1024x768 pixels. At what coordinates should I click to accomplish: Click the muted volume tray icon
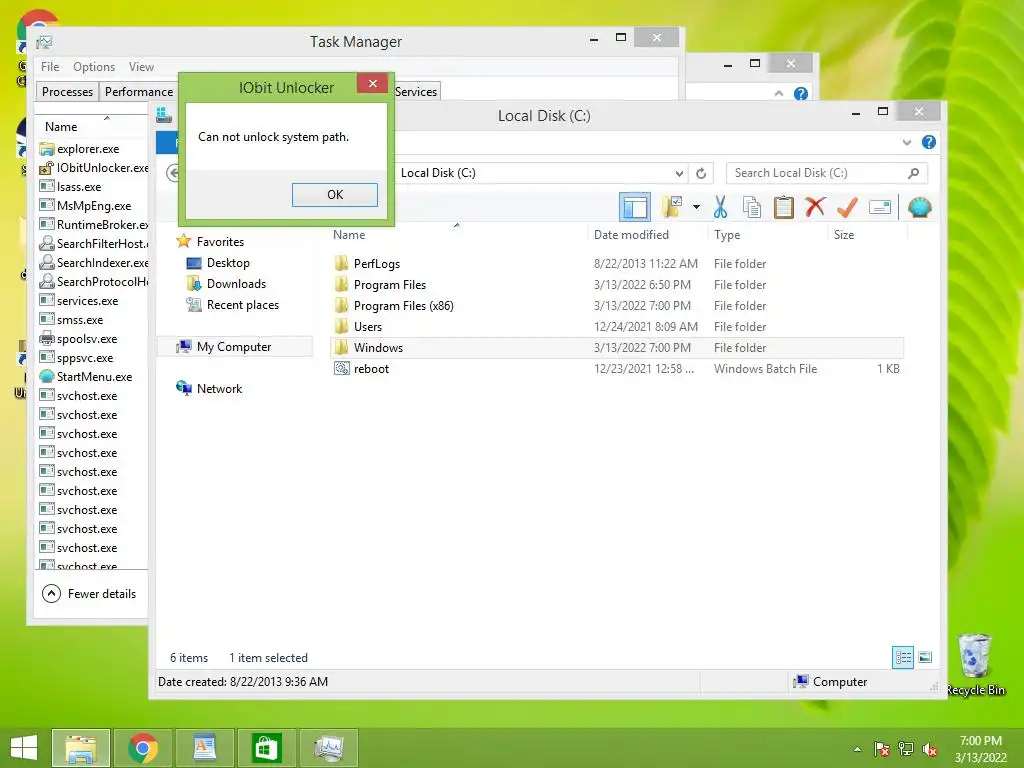(x=929, y=749)
